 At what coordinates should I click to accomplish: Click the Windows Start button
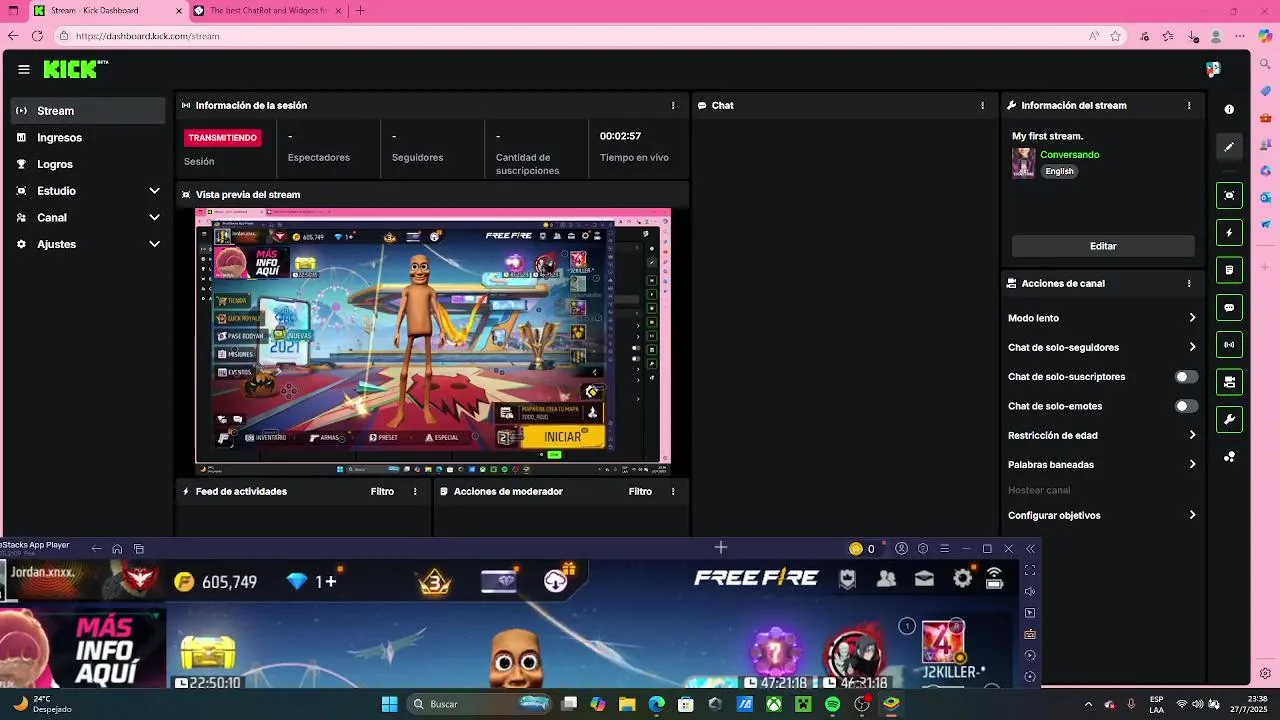[389, 704]
